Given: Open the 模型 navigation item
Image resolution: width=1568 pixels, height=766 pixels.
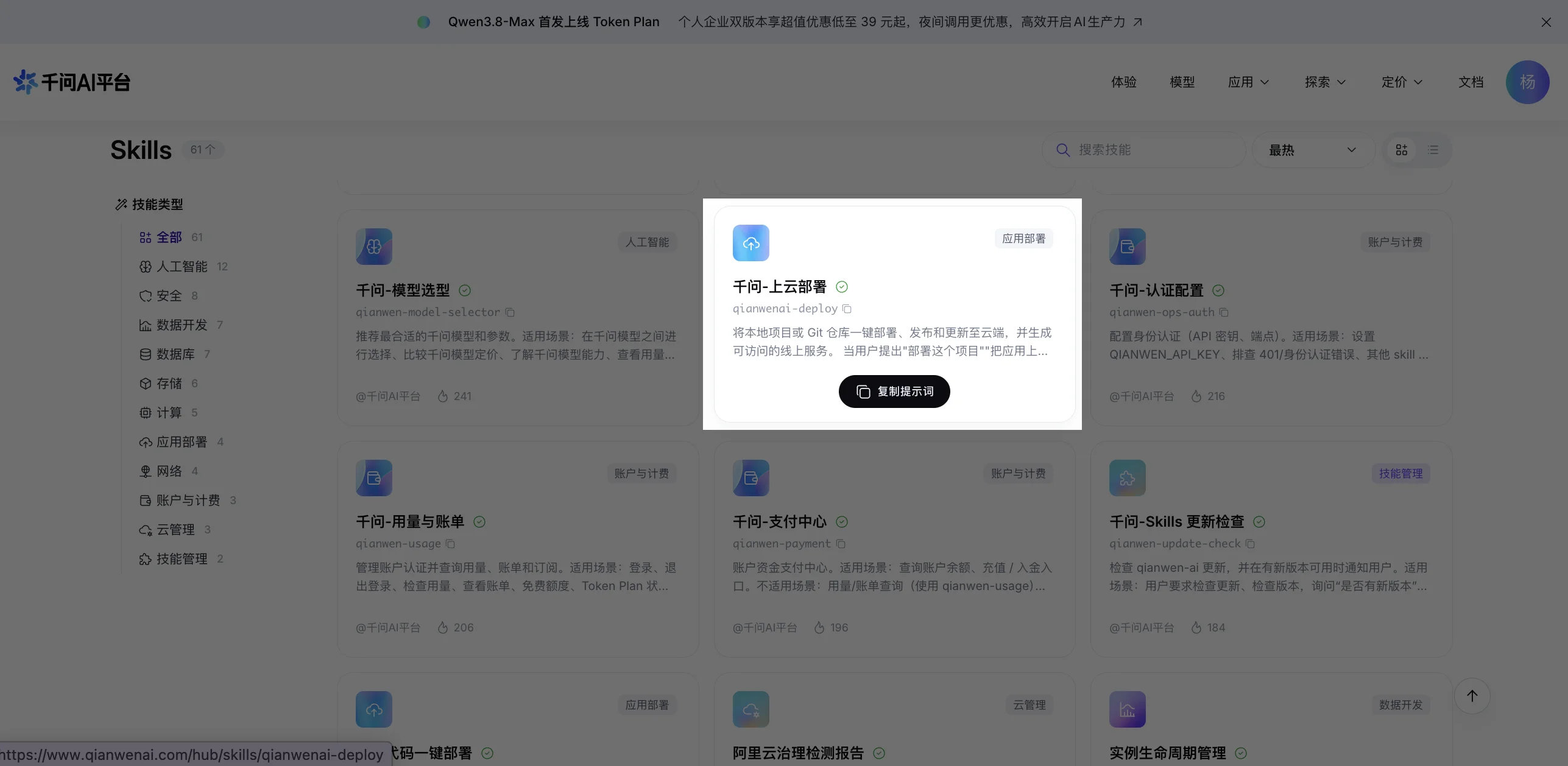Looking at the screenshot, I should 1182,82.
